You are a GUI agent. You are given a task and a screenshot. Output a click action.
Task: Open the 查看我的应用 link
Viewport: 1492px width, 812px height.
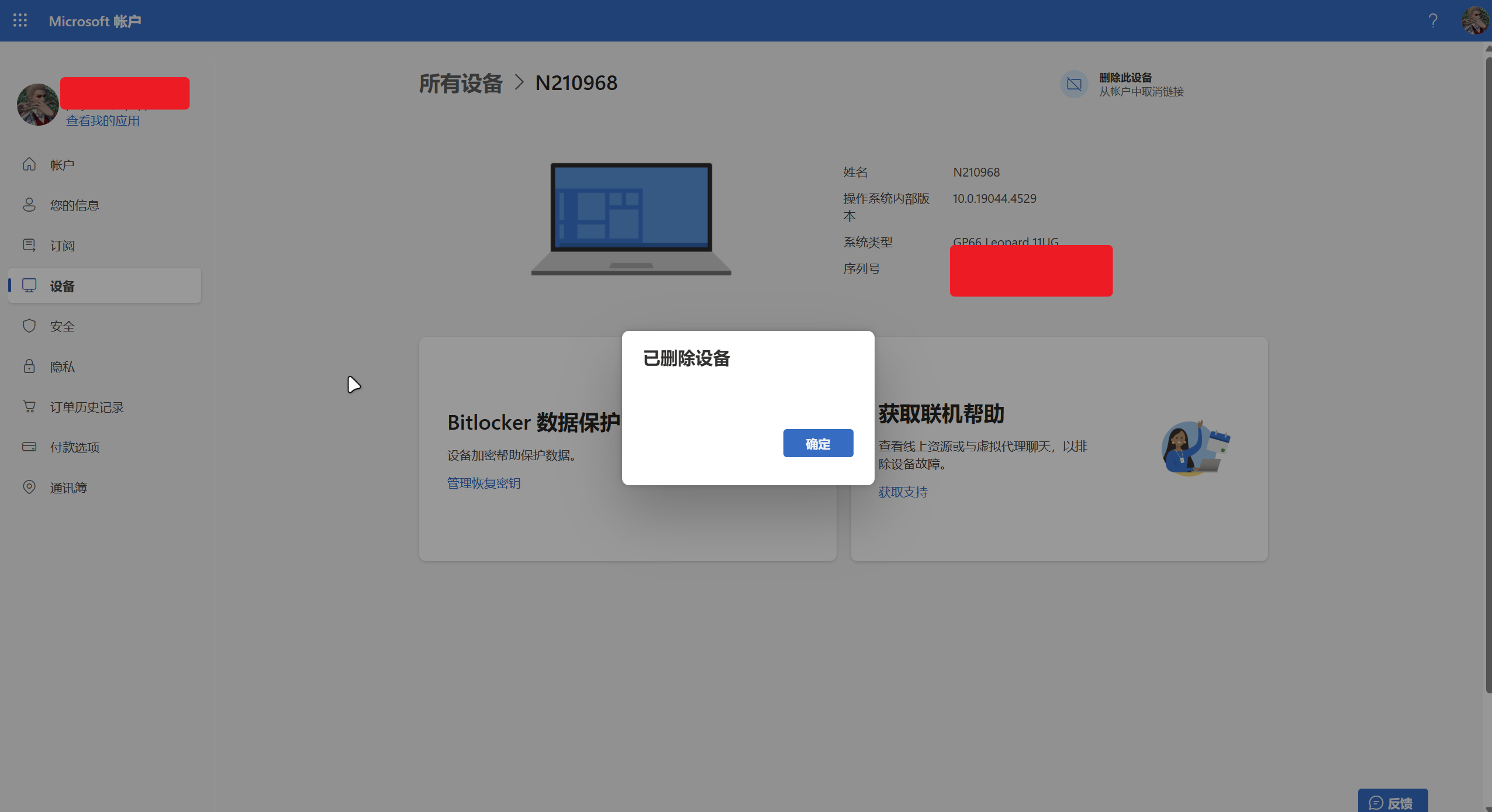(x=103, y=120)
